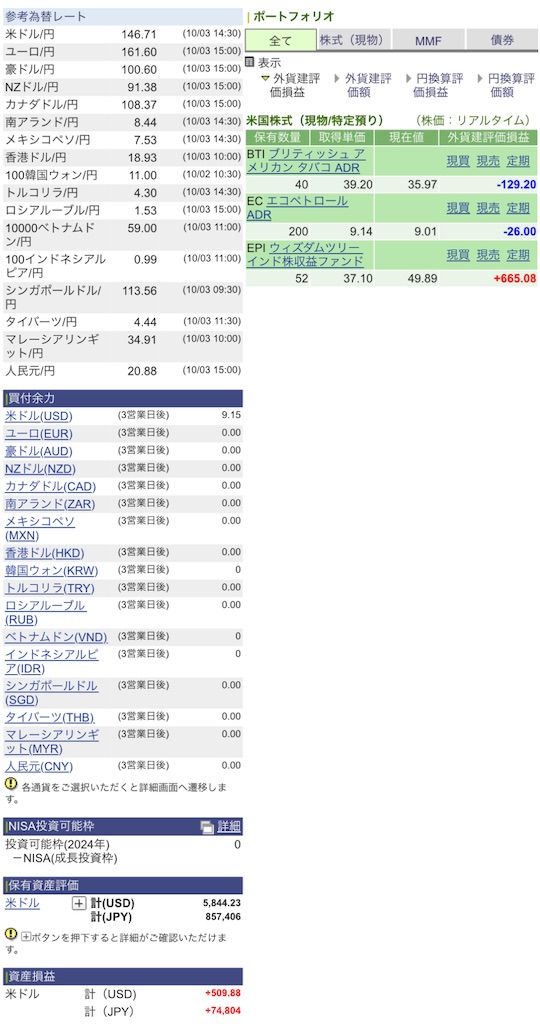540x1024 pixels.
Task: Click the 外貨建評価損益 column header
Action: tap(488, 138)
